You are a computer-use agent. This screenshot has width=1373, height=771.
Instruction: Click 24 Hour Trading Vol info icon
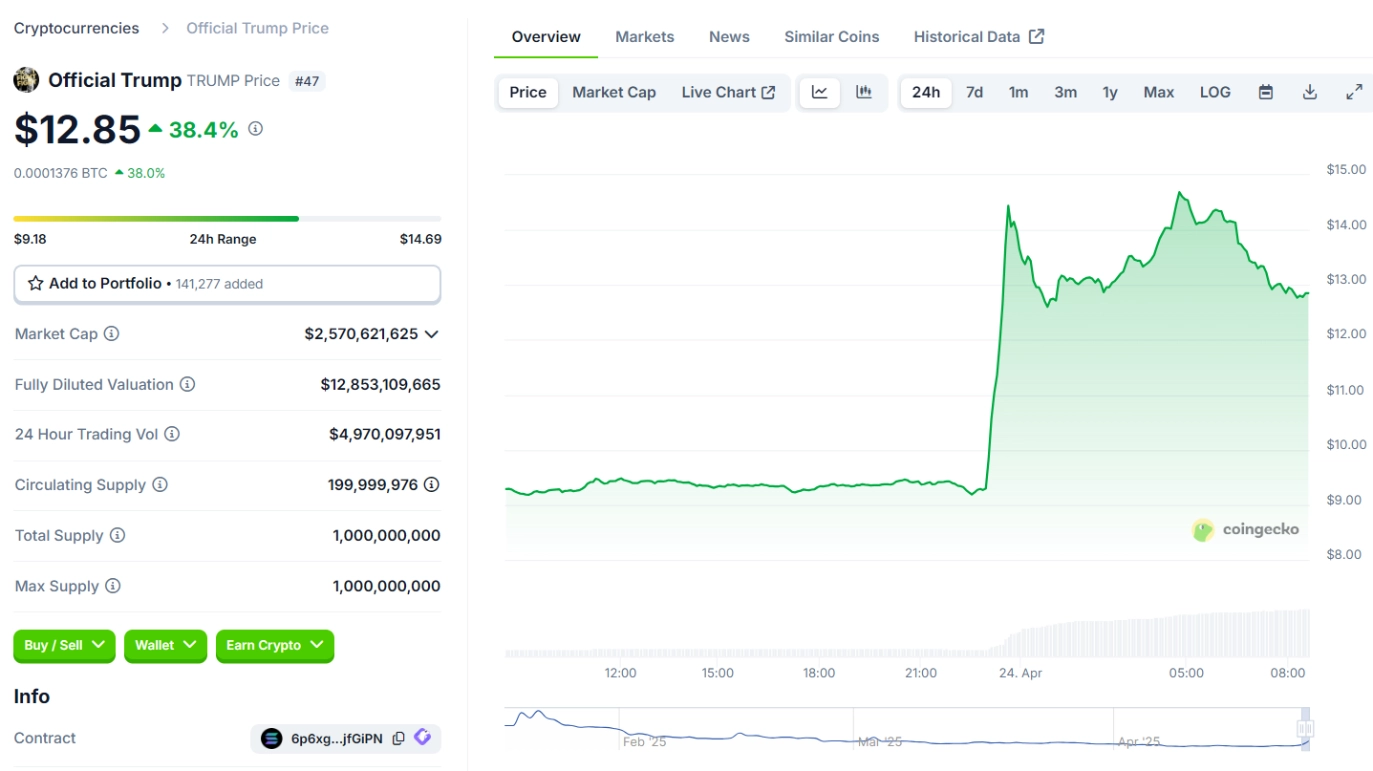172,434
